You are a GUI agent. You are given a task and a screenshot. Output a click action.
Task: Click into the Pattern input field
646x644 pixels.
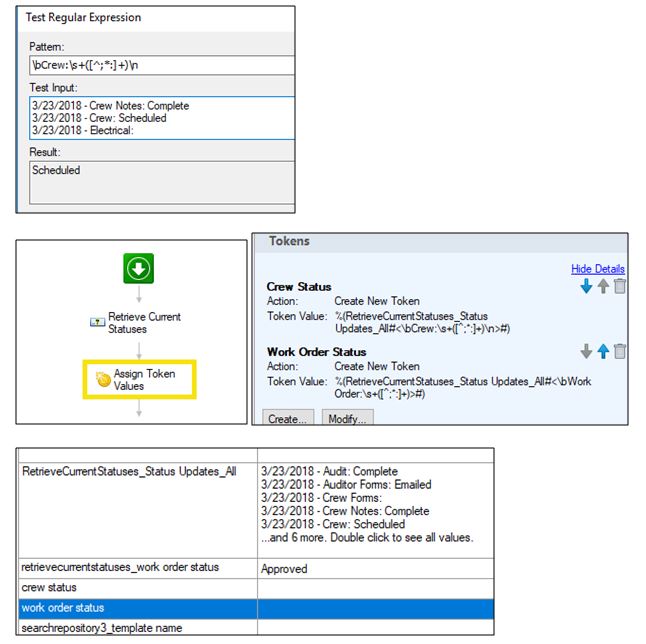click(160, 66)
